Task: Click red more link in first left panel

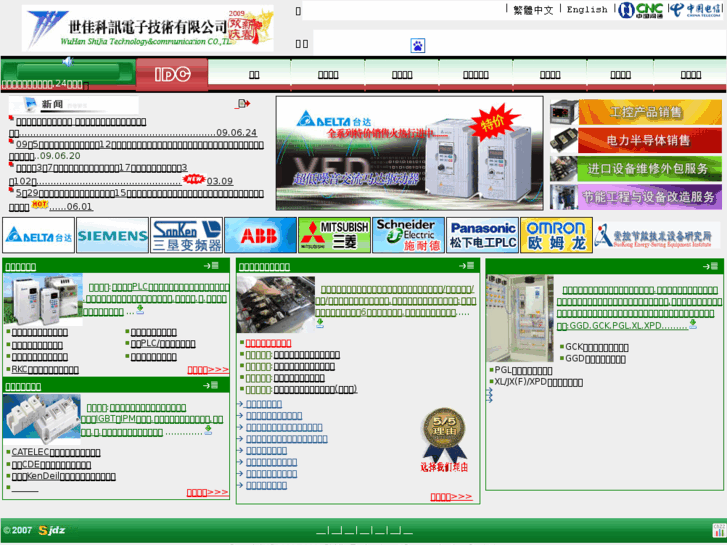Action: click(208, 370)
